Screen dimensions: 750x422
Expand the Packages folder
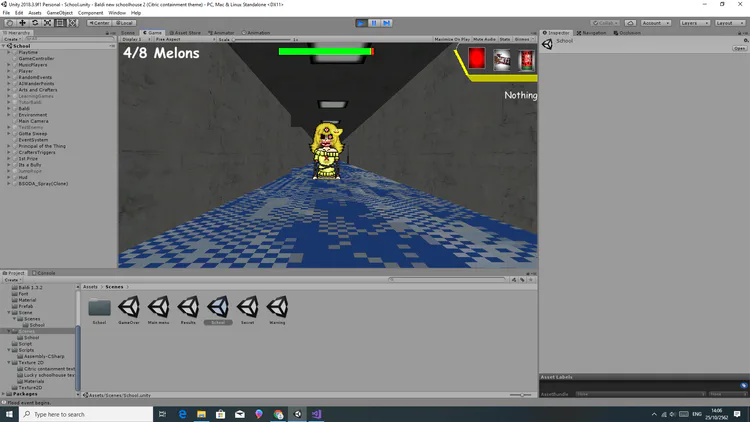[4, 394]
